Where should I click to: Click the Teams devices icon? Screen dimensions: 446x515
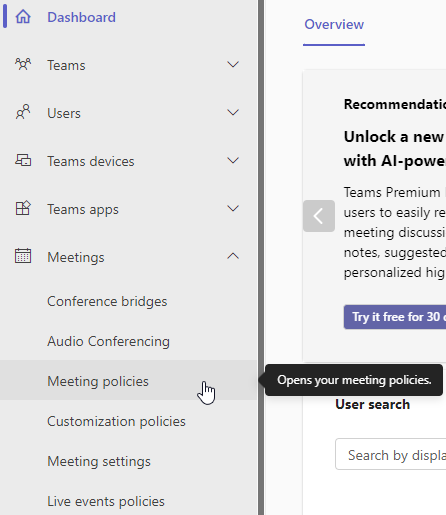(x=23, y=160)
